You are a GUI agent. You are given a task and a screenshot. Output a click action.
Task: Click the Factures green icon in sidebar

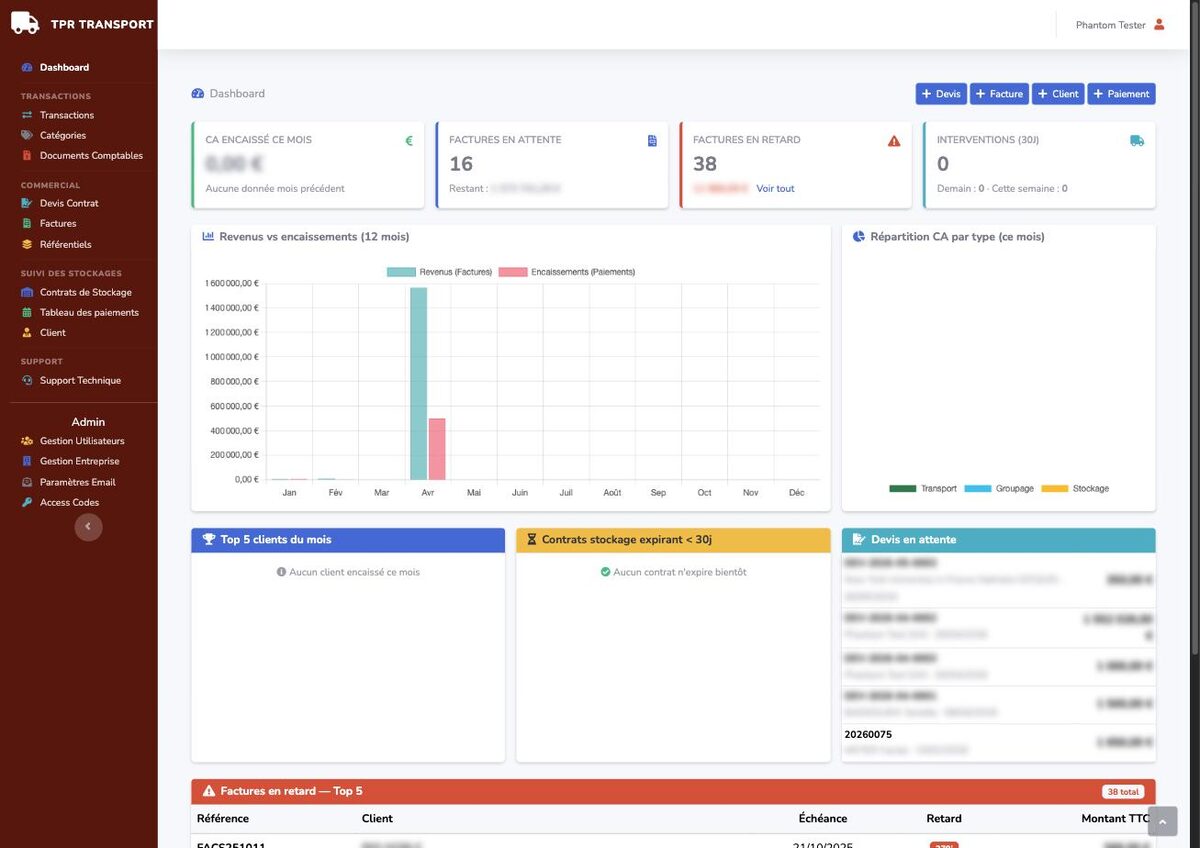[27, 223]
